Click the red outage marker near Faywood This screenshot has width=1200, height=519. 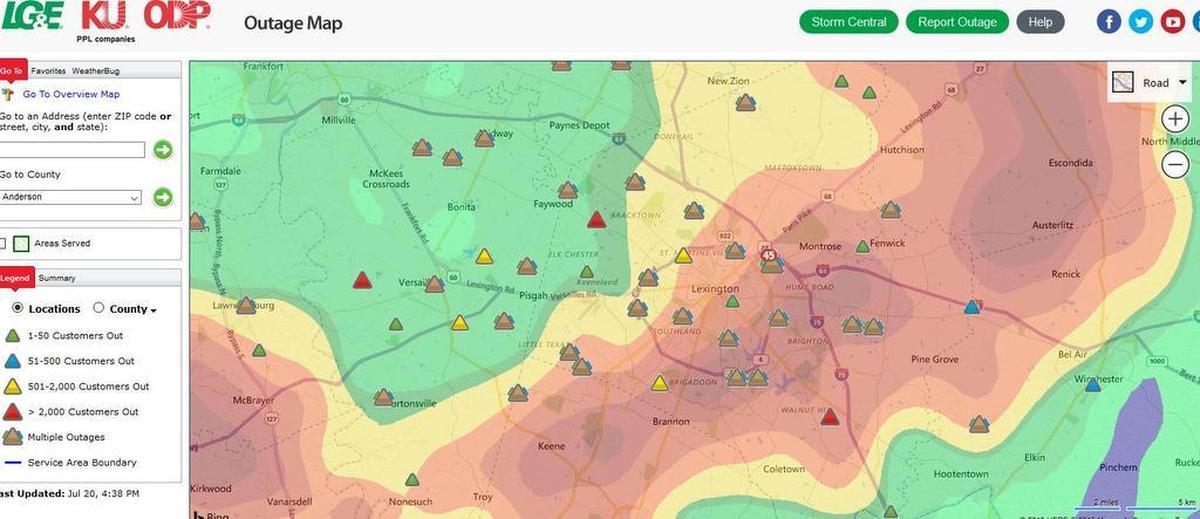[x=596, y=220]
